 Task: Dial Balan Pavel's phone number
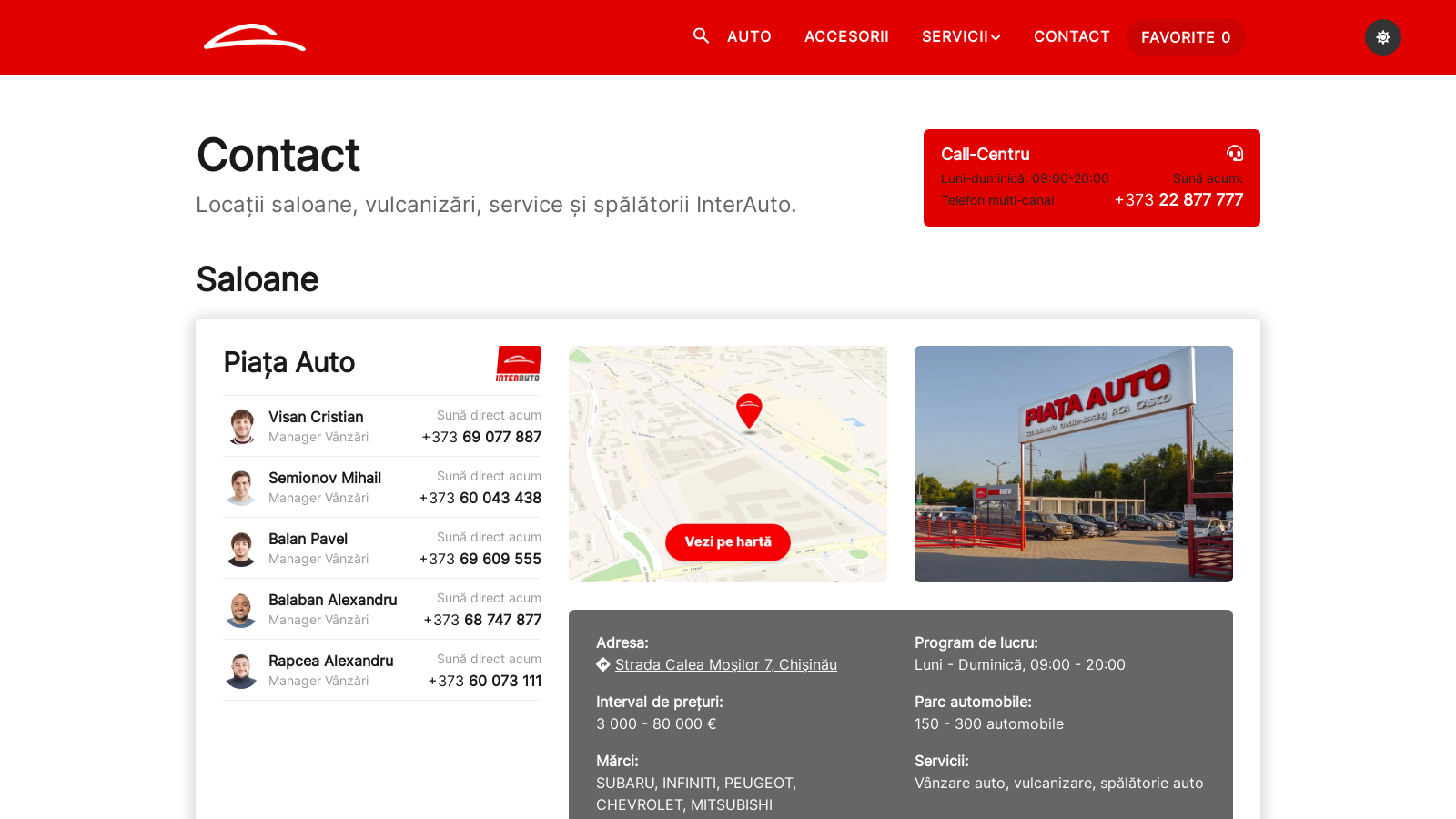480,558
